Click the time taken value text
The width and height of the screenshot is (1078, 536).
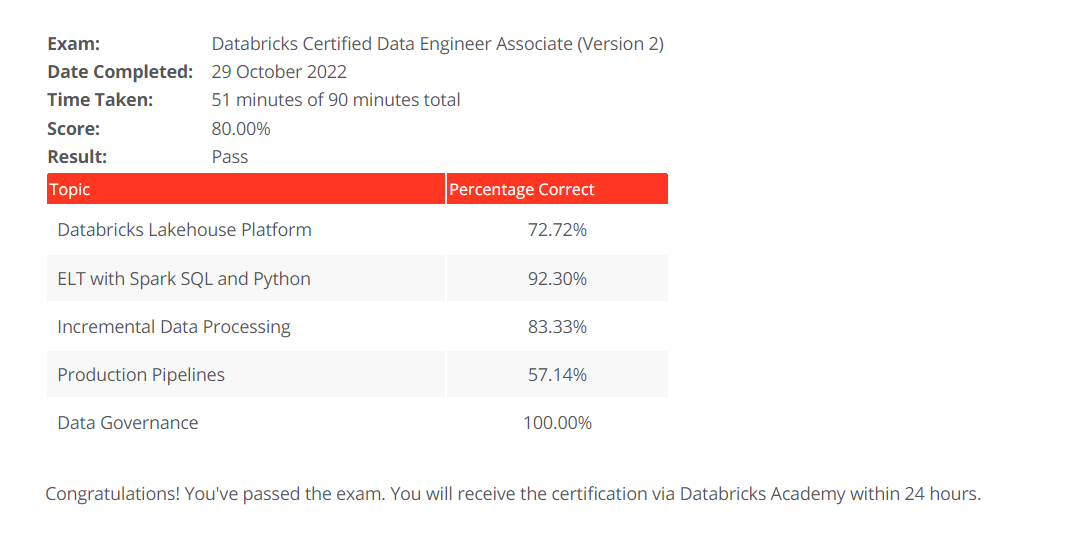pyautogui.click(x=336, y=100)
